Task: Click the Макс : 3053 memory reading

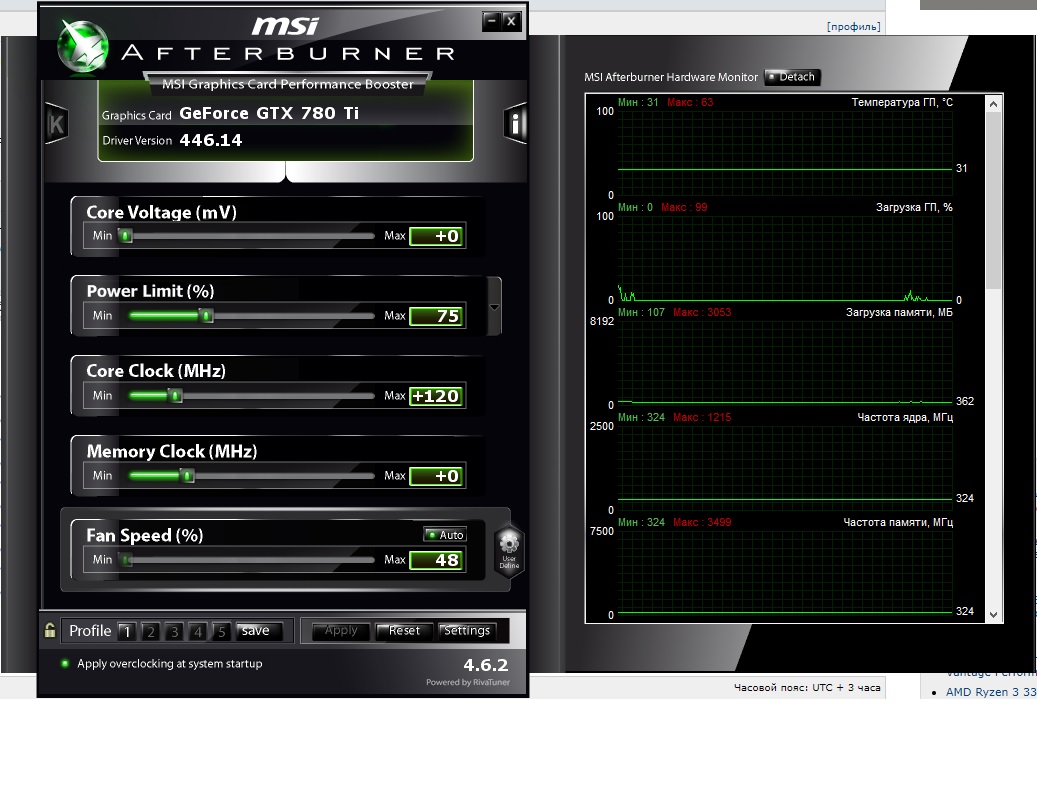Action: (702, 312)
